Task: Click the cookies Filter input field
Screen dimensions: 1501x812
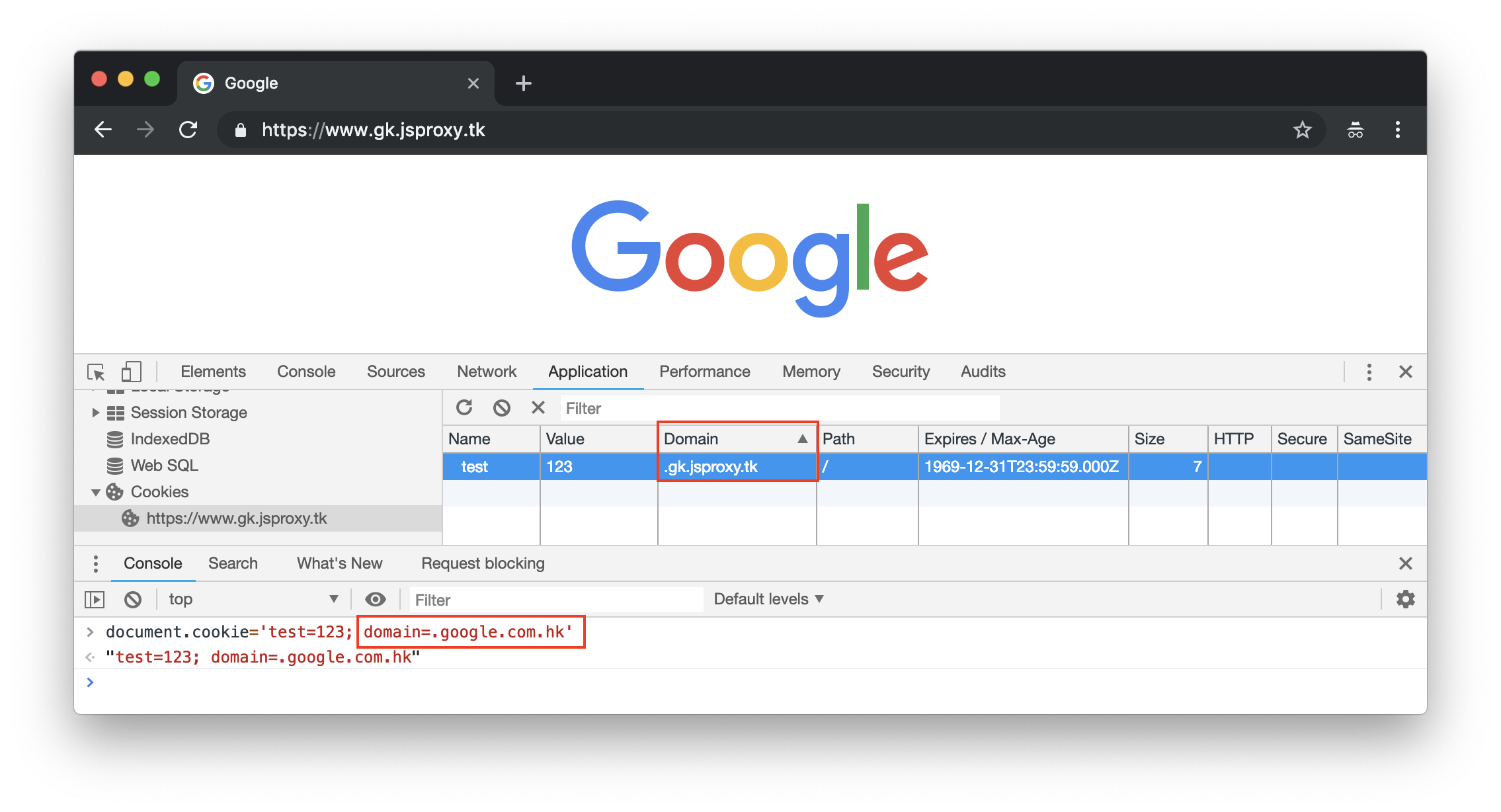Action: click(779, 408)
